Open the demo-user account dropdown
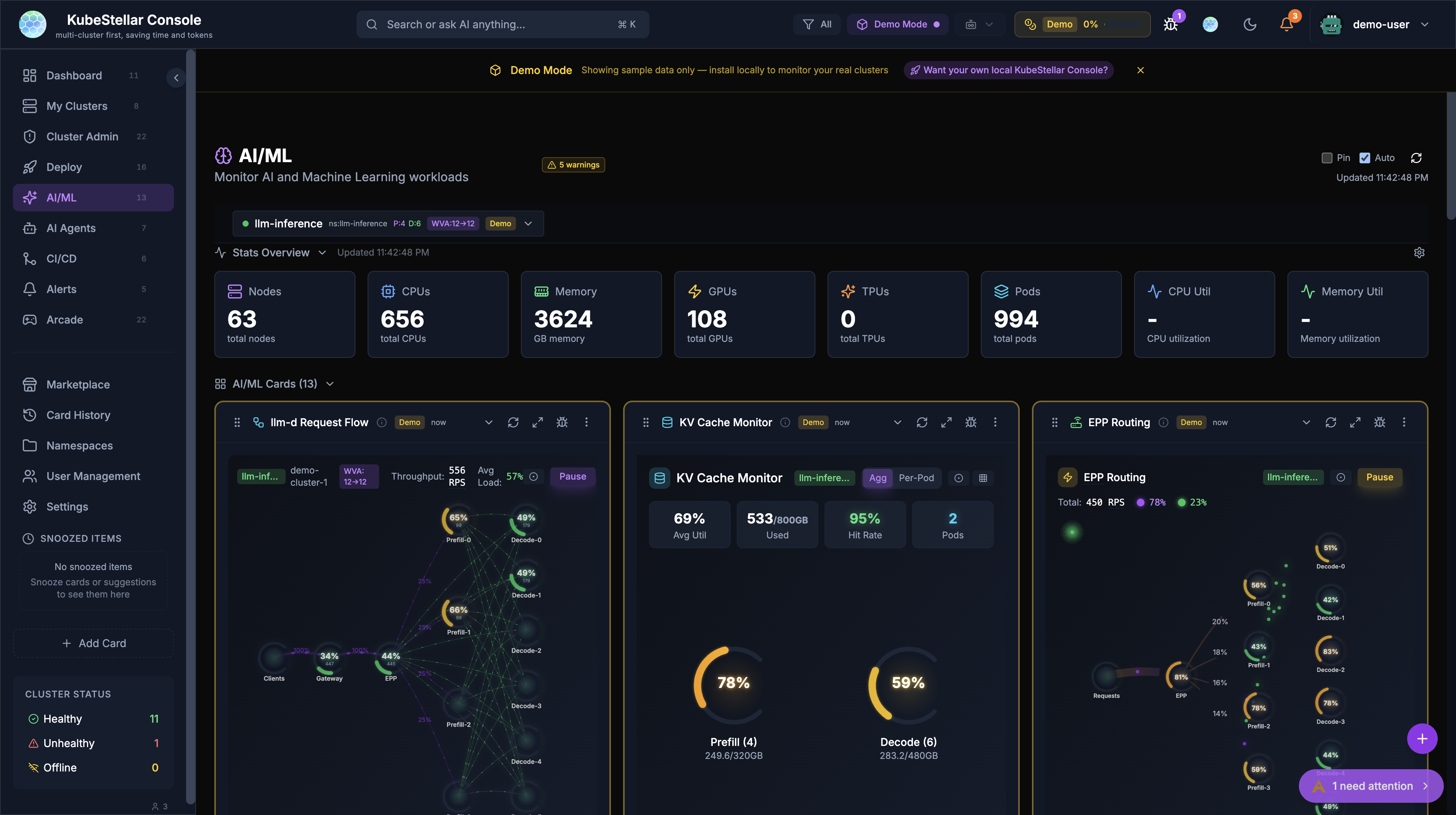1456x815 pixels. [x=1390, y=24]
